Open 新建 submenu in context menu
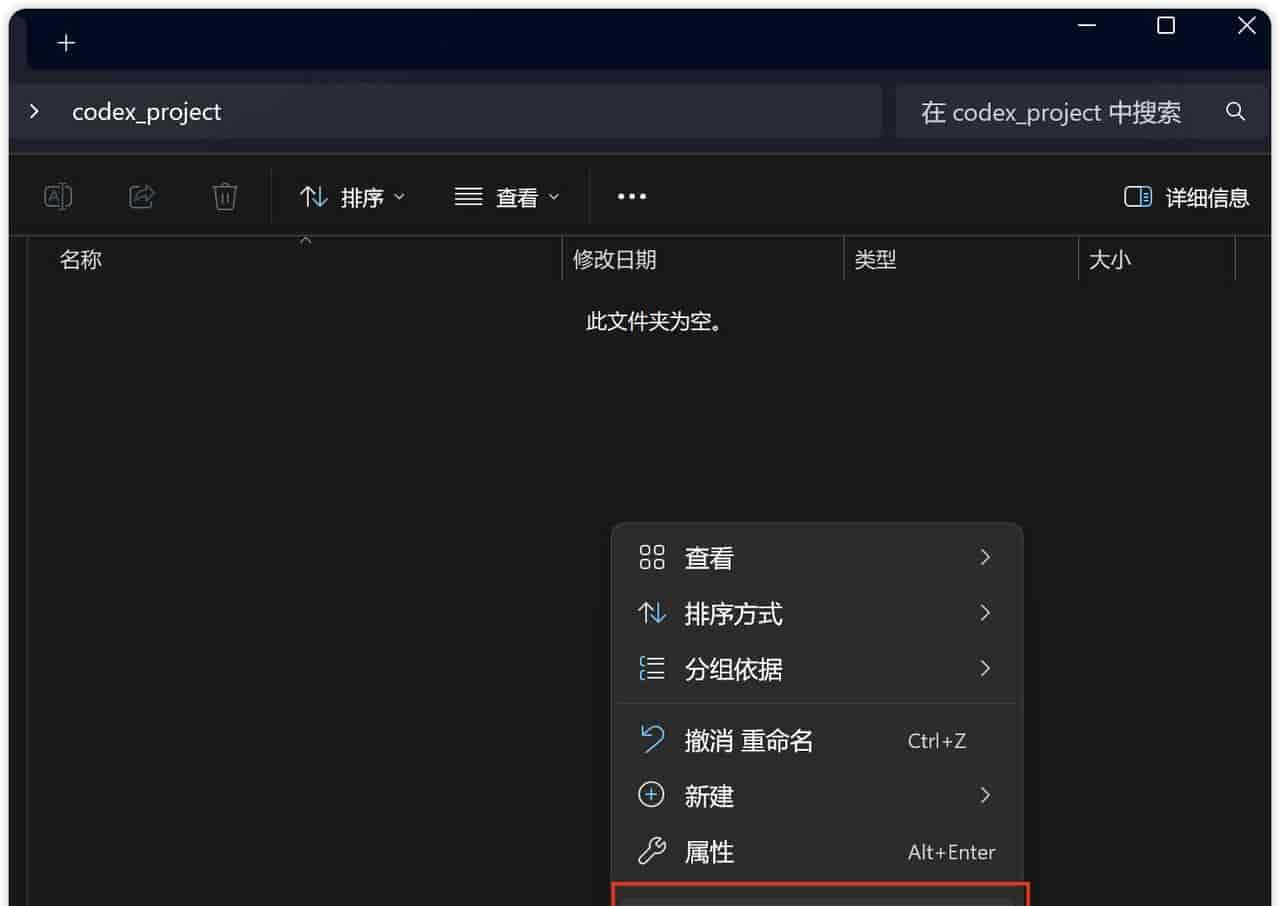The height and width of the screenshot is (906, 1280). click(817, 796)
